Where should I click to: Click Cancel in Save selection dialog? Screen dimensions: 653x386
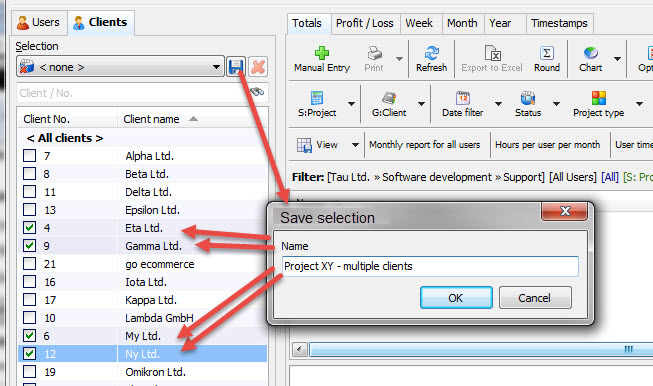(535, 298)
